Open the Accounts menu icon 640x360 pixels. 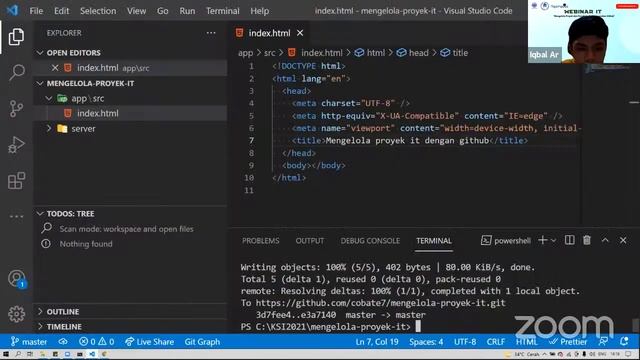[16, 279]
